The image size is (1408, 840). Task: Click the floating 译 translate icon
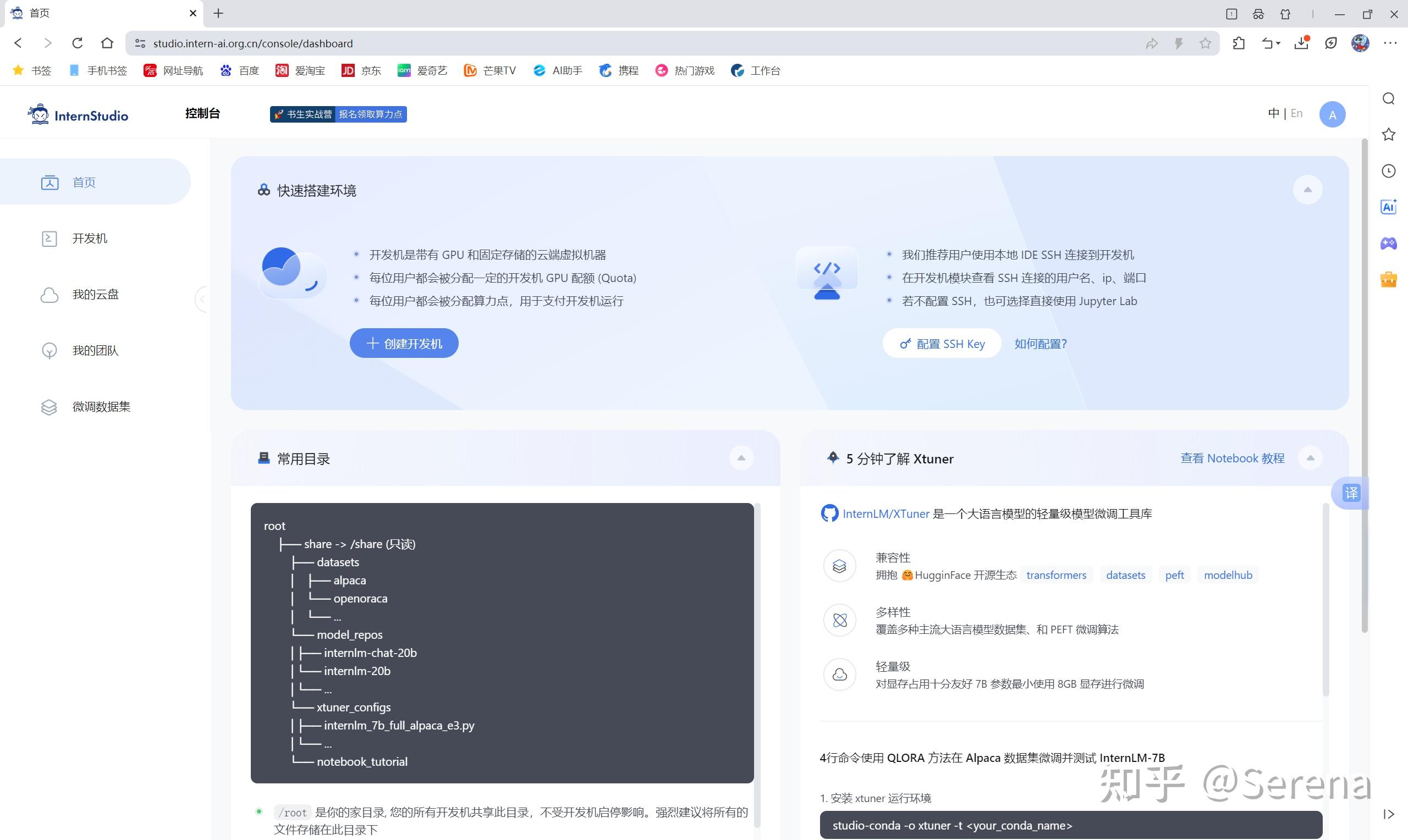(x=1351, y=493)
